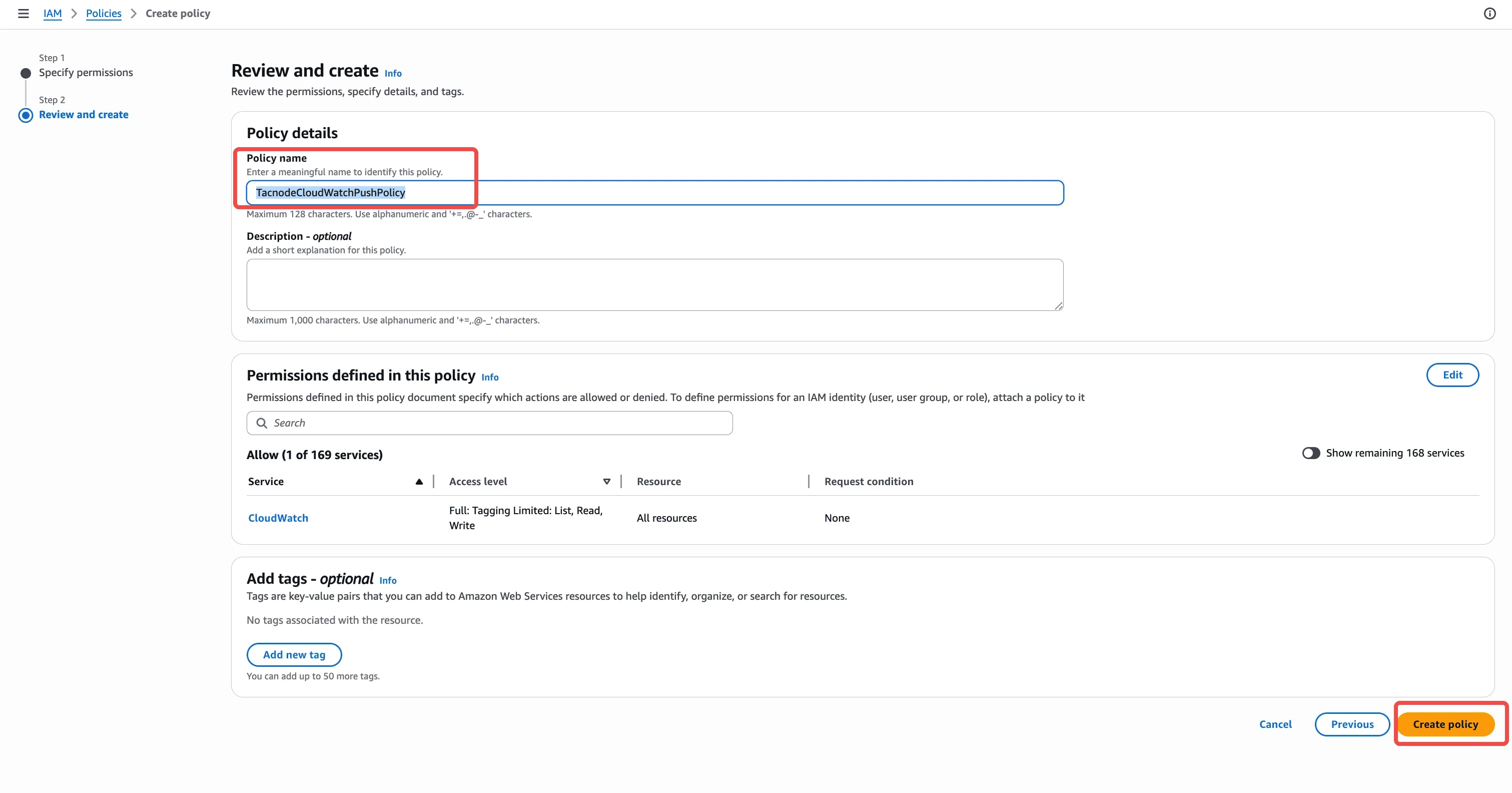
Task: Open Info next to Add tags
Action: (x=387, y=580)
